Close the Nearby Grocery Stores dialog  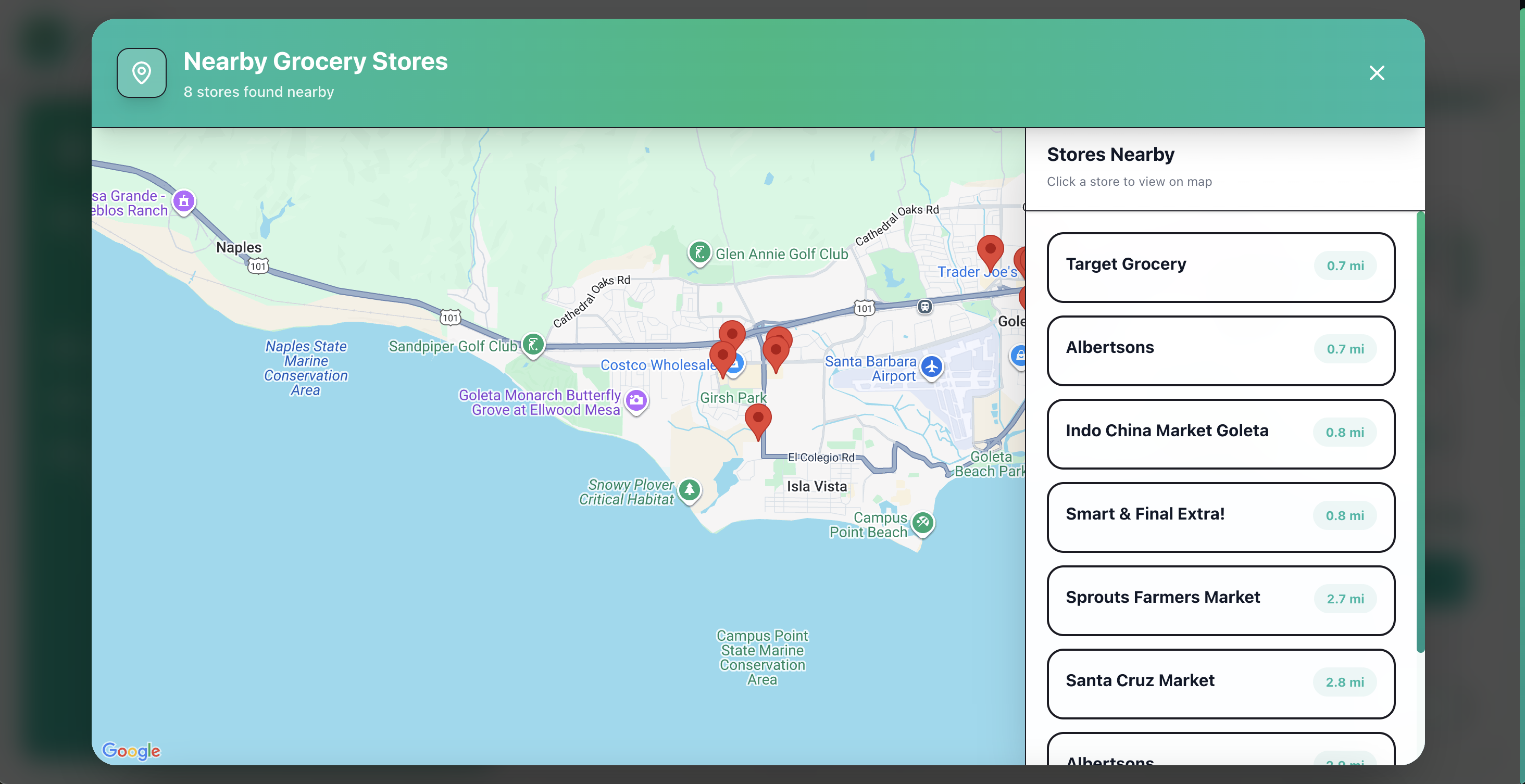[x=1377, y=73]
